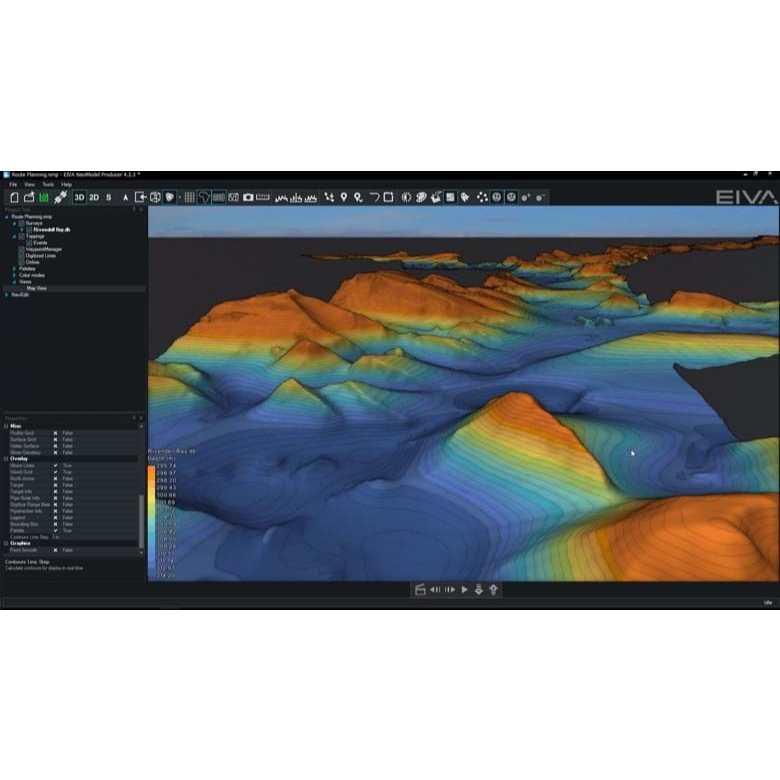Collapse the Misc properties section
Image resolution: width=780 pixels, height=780 pixels.
point(6,426)
